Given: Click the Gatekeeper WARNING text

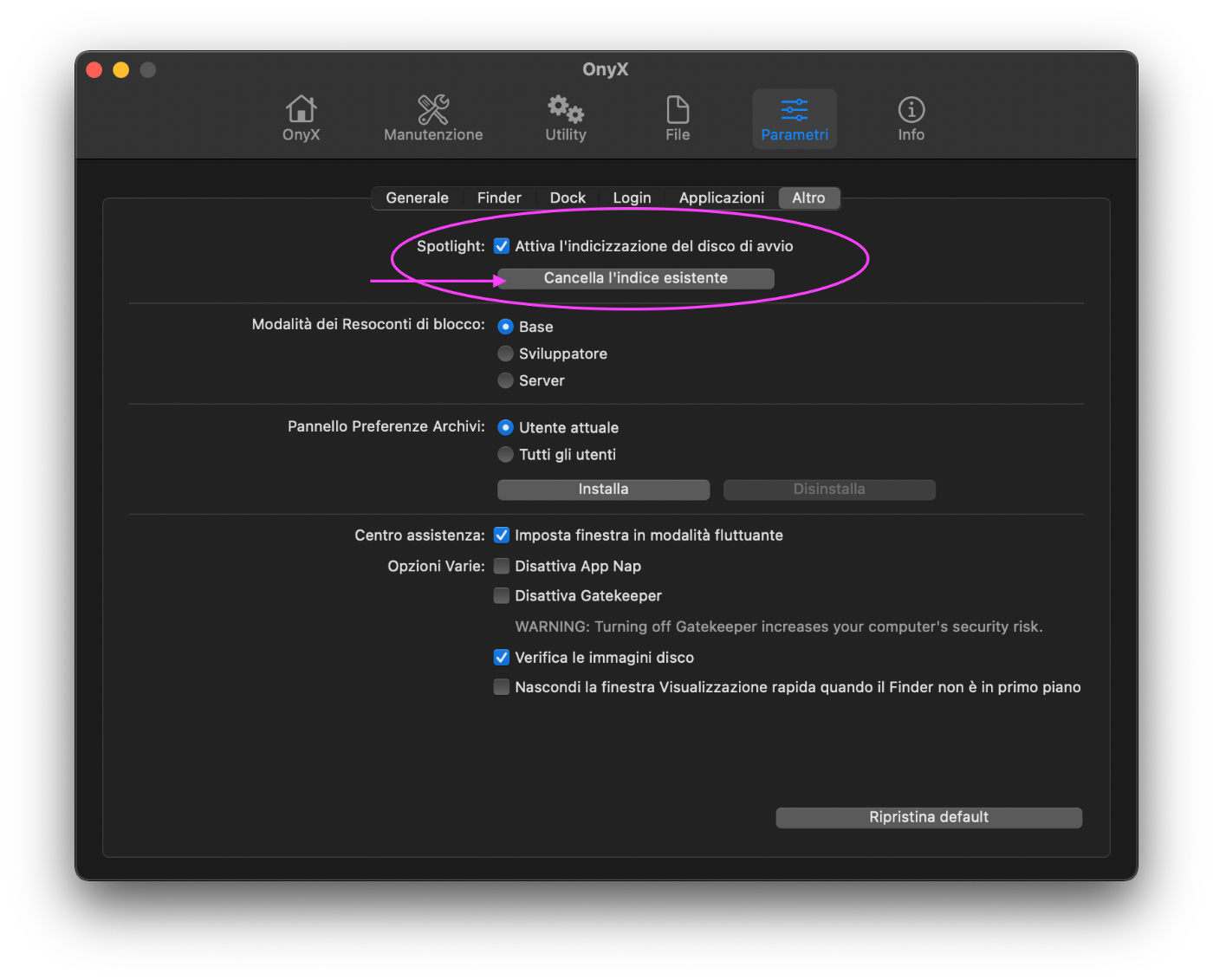Looking at the screenshot, I should pyautogui.click(x=779, y=626).
